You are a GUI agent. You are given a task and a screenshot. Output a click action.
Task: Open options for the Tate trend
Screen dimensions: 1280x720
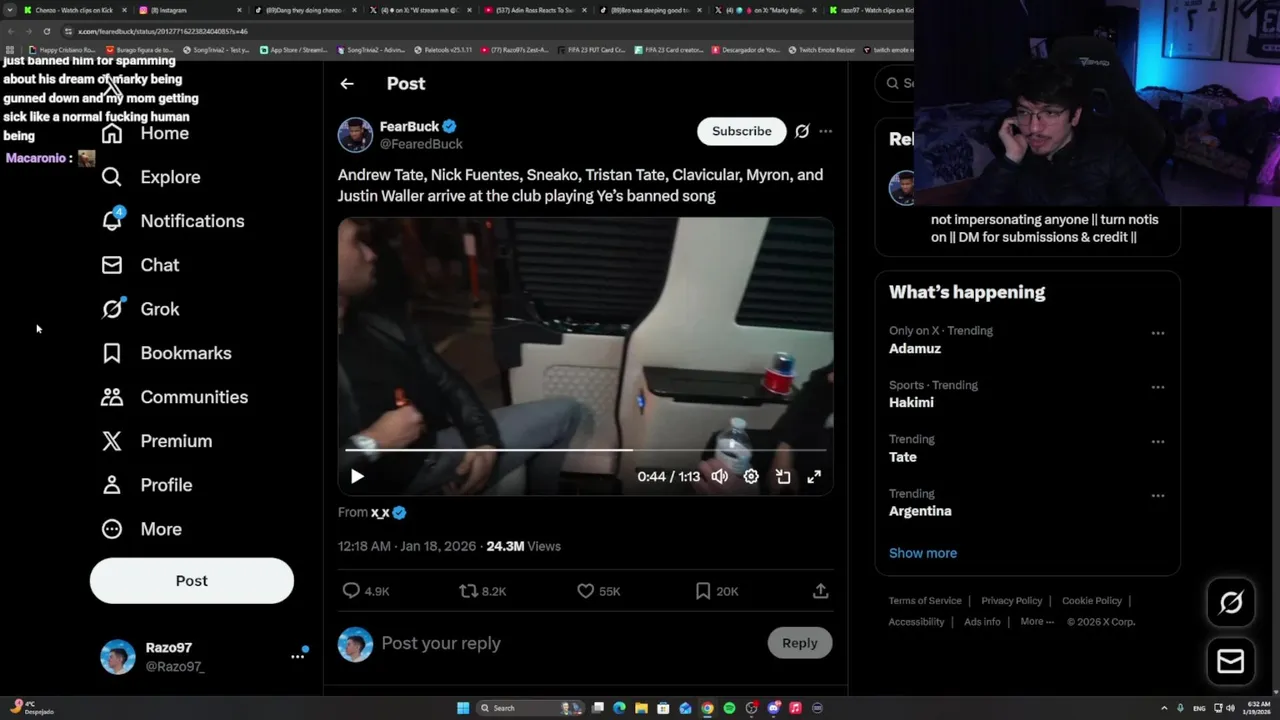click(1158, 441)
